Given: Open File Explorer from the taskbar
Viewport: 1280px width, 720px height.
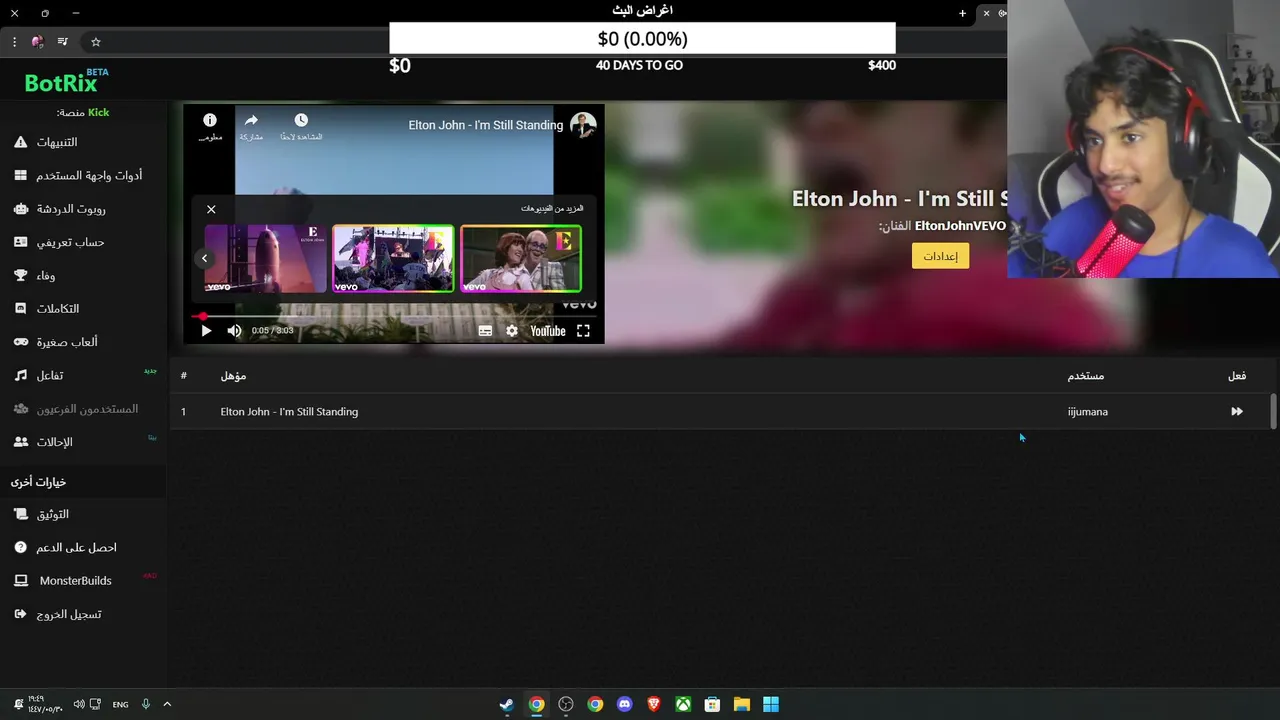Looking at the screenshot, I should point(742,704).
